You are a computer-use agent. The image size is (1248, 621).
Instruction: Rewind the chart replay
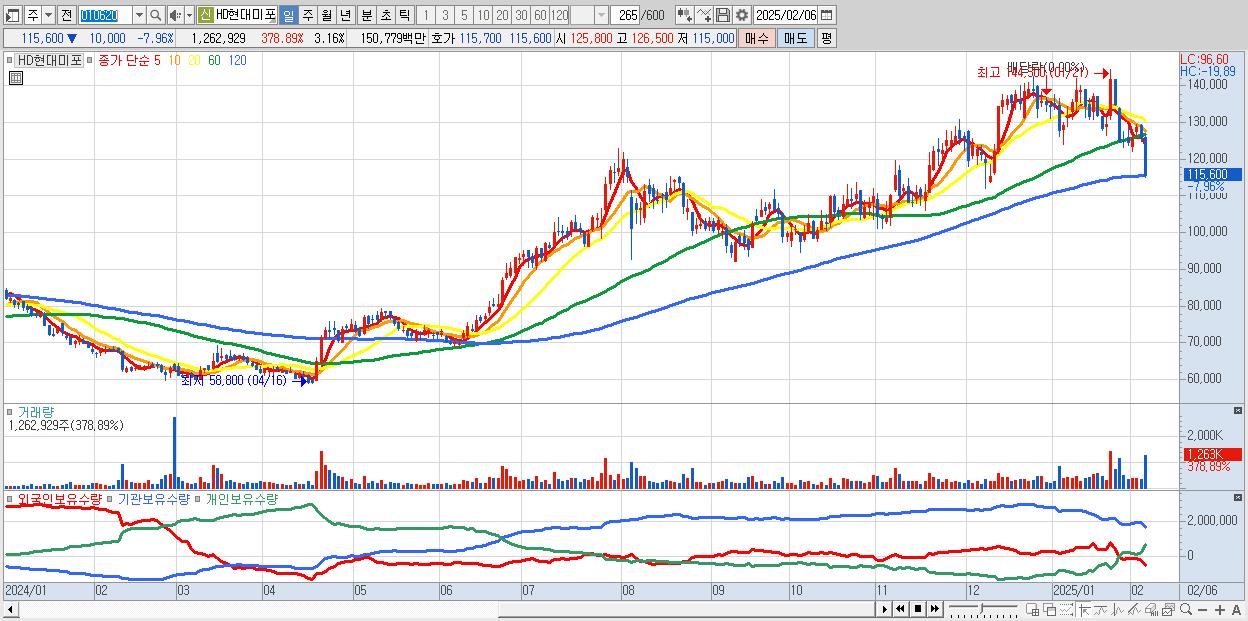tap(900, 609)
